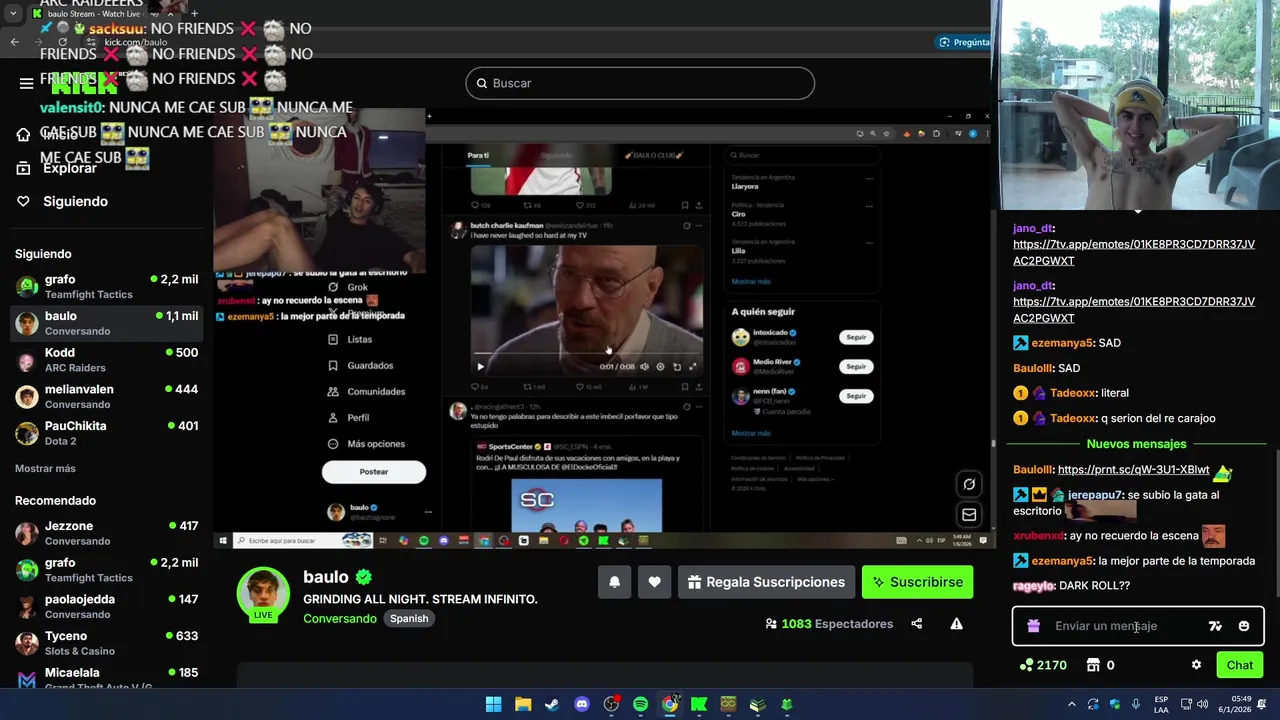
Task: Jump to Nuevos mensajes in chat
Action: click(x=1136, y=444)
